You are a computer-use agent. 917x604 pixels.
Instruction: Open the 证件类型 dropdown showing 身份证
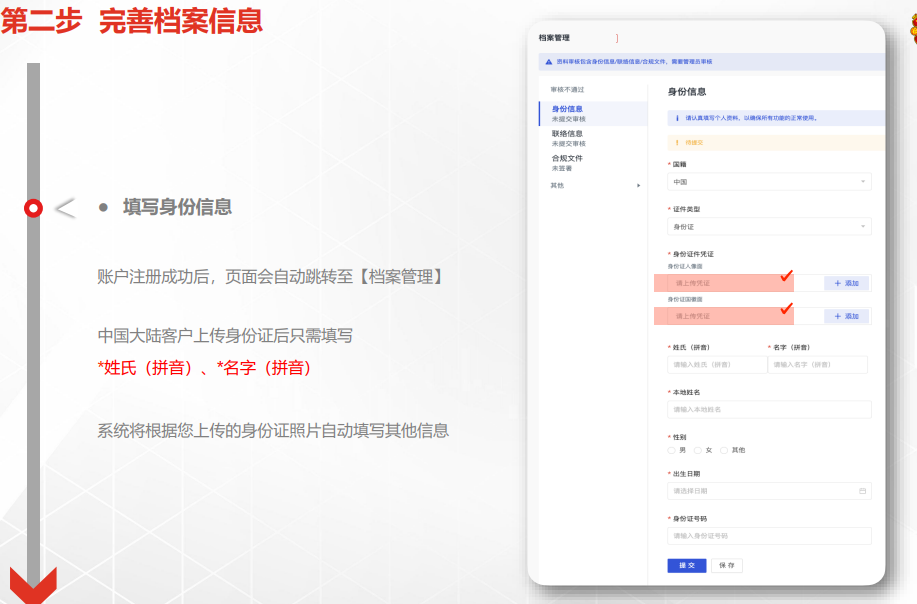pos(769,227)
